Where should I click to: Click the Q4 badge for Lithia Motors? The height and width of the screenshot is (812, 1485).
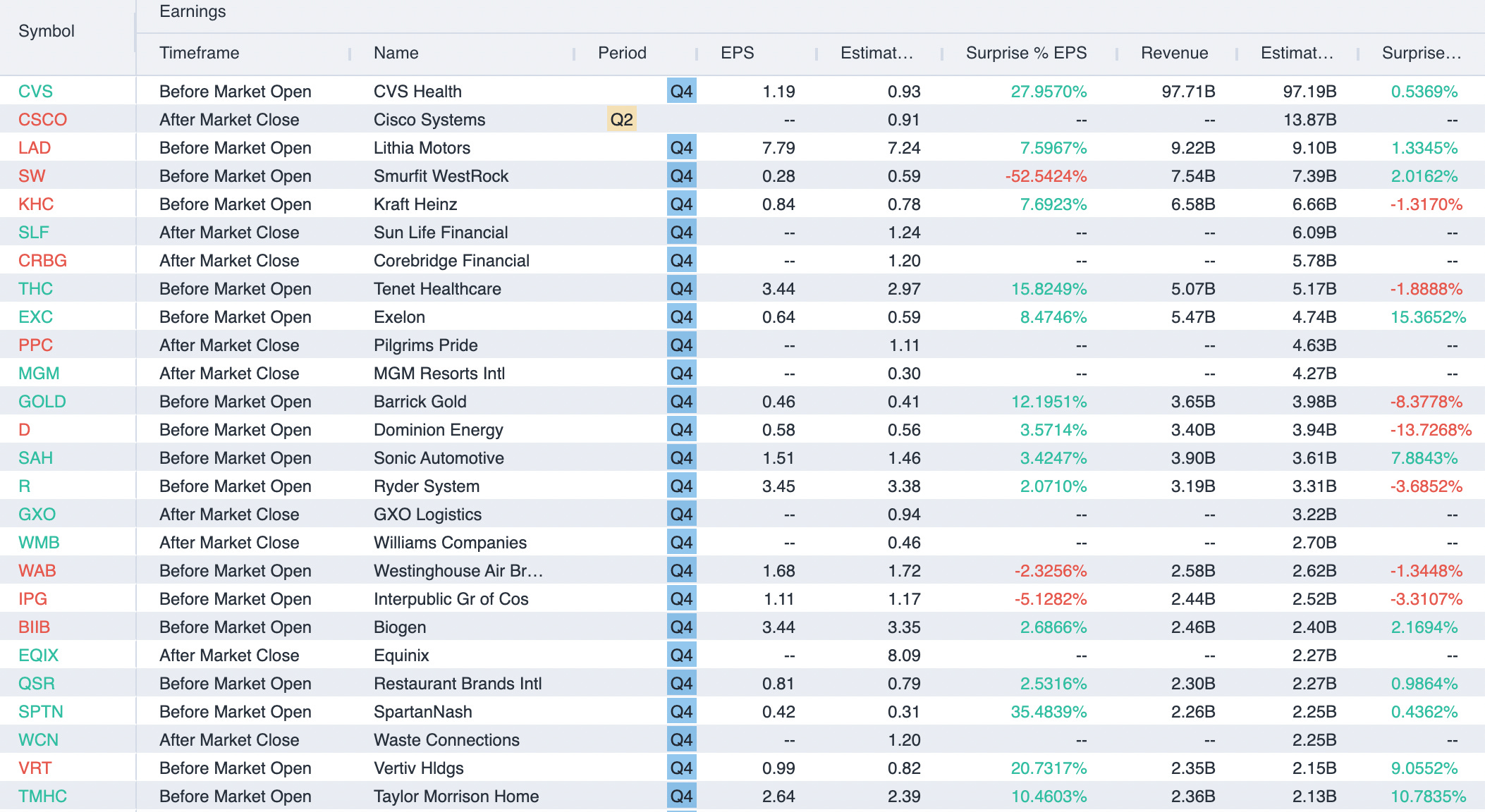681,148
